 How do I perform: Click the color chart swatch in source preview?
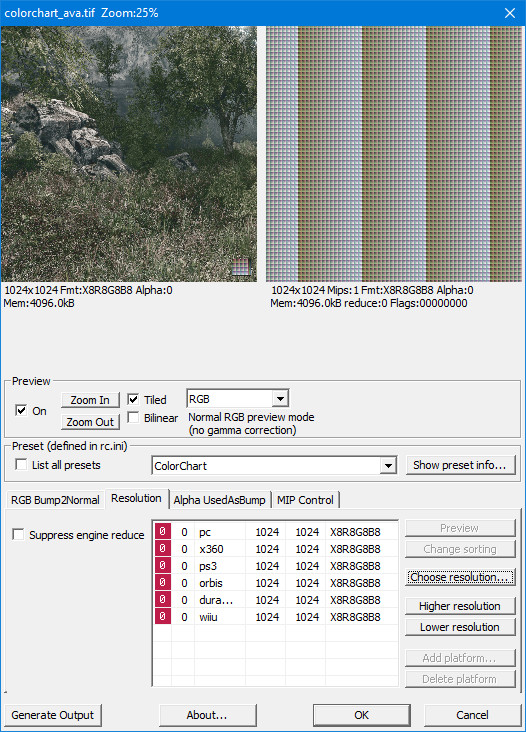coord(241,267)
